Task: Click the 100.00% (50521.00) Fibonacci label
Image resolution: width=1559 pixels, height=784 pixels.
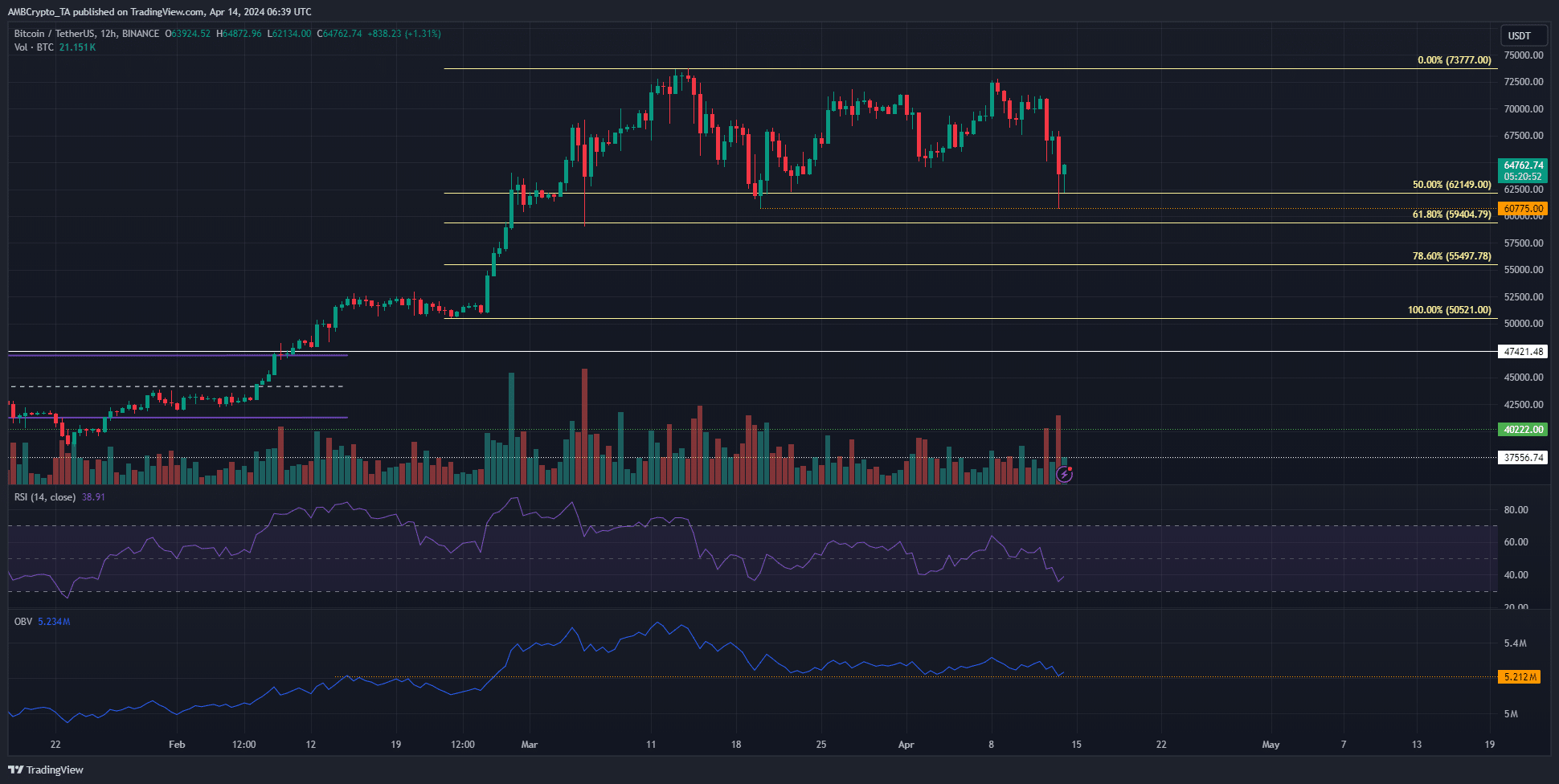Action: pyautogui.click(x=1450, y=310)
